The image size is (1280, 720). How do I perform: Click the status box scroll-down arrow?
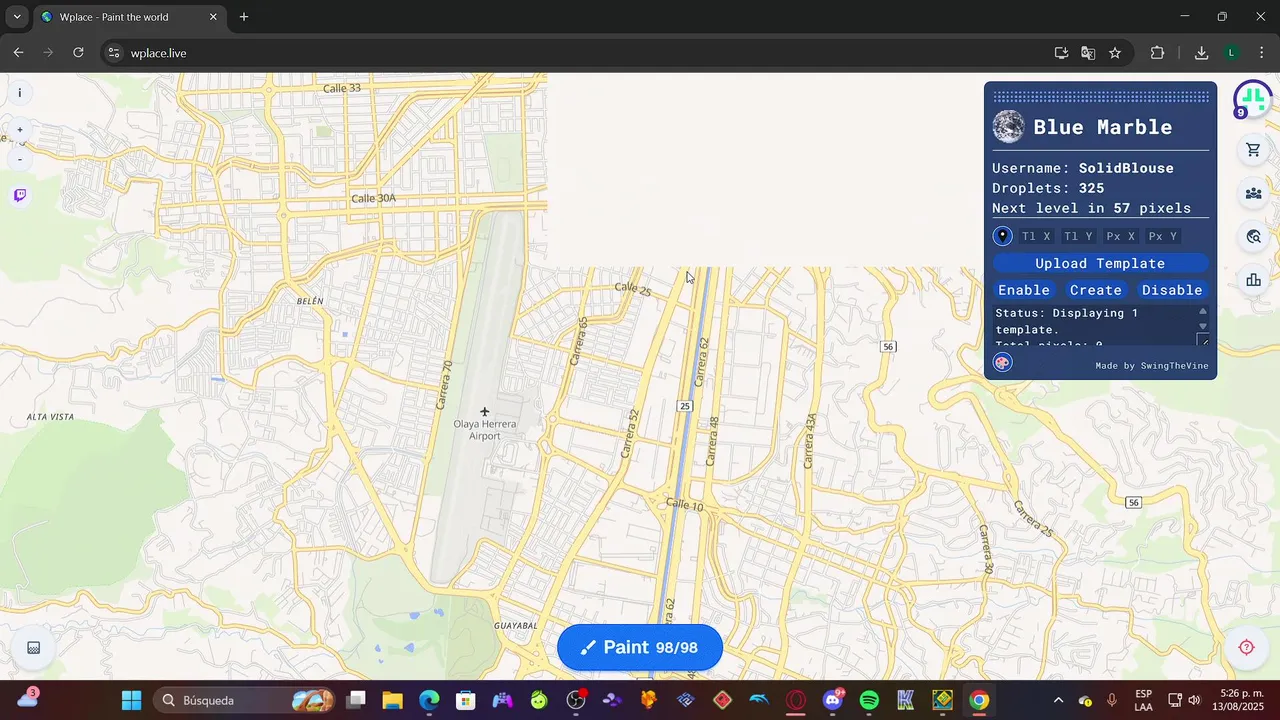click(x=1203, y=326)
